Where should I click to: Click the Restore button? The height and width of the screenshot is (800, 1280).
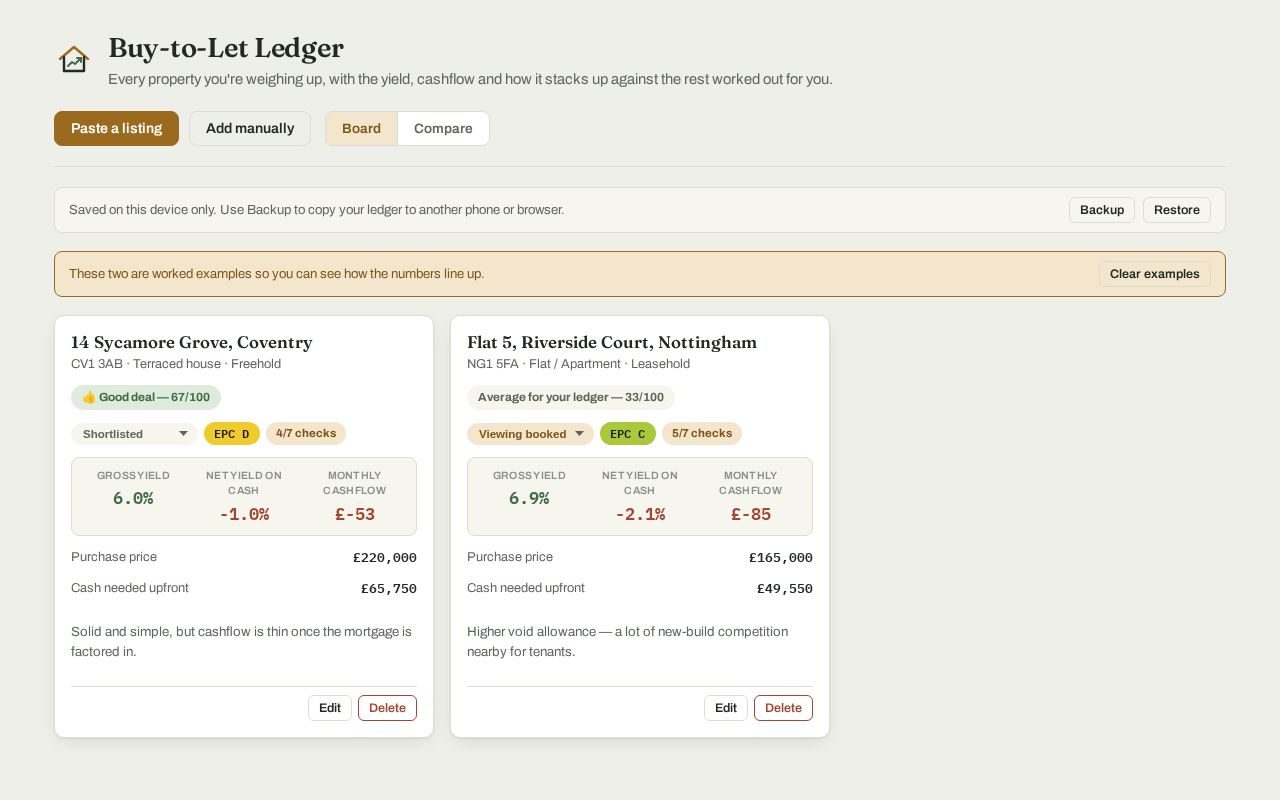coord(1177,210)
